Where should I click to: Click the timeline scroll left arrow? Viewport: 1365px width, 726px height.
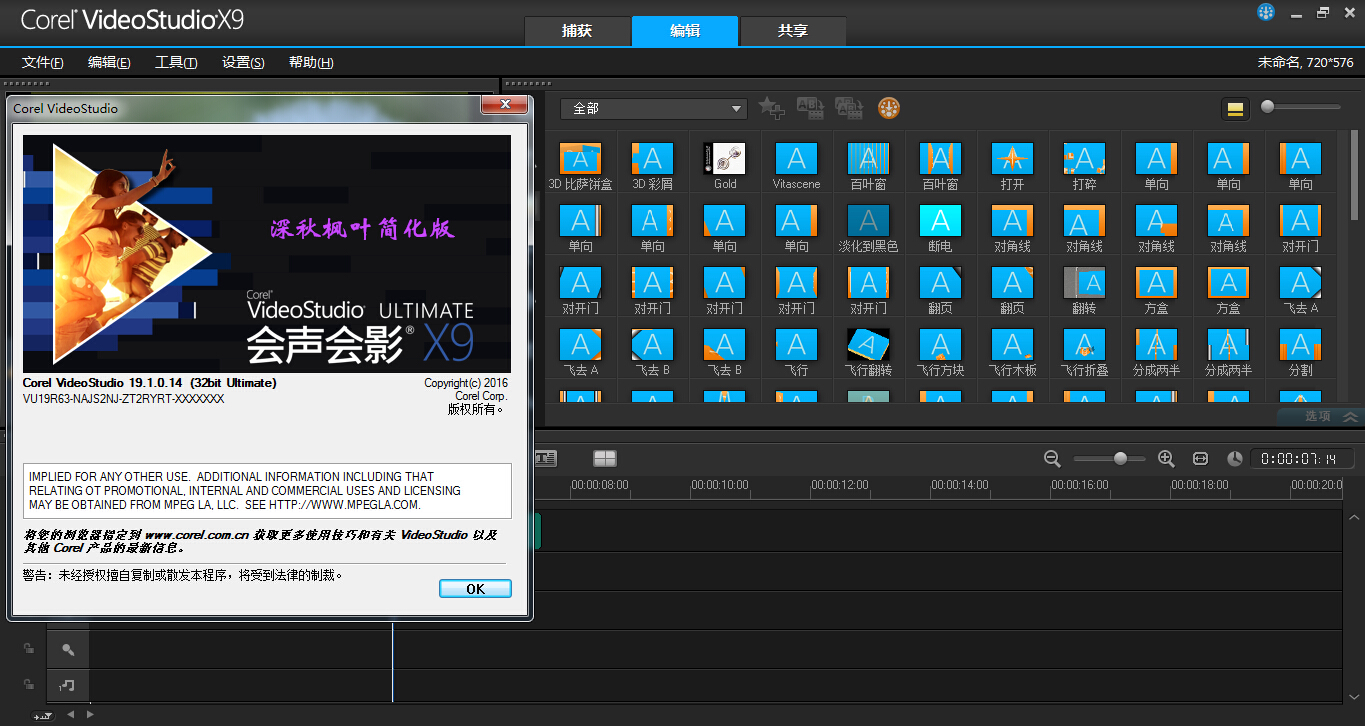click(x=70, y=714)
